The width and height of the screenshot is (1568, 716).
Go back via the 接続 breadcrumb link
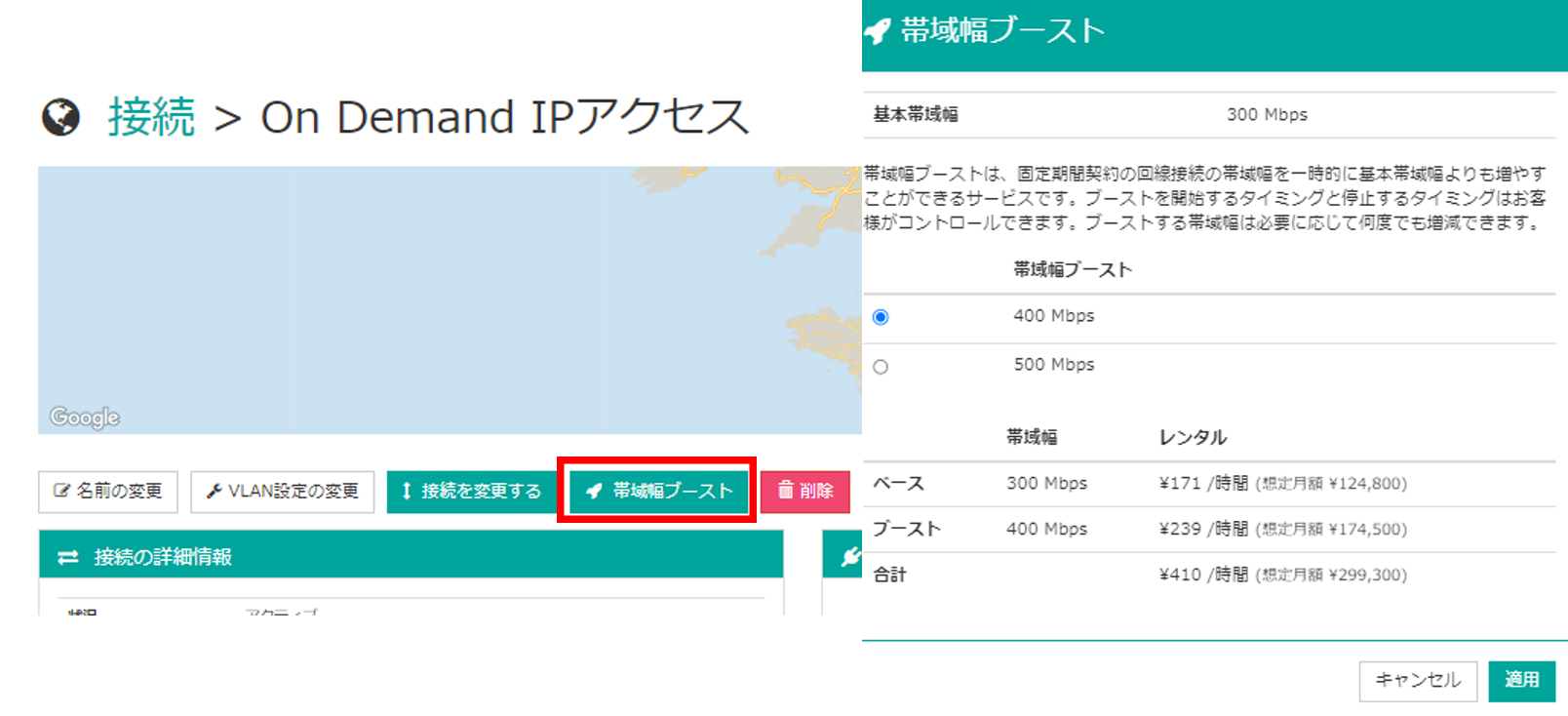click(x=151, y=117)
